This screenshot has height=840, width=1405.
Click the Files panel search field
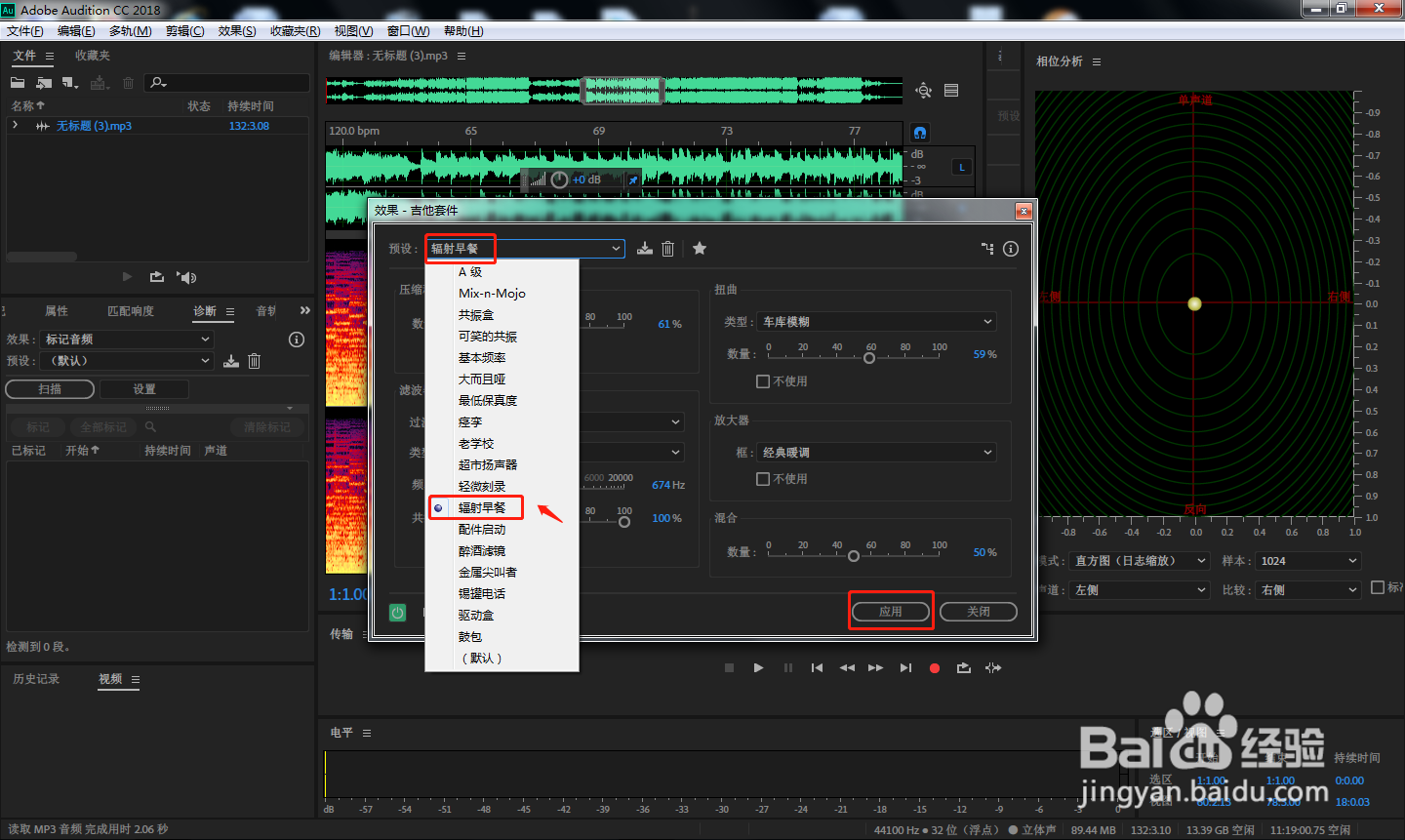click(x=227, y=83)
